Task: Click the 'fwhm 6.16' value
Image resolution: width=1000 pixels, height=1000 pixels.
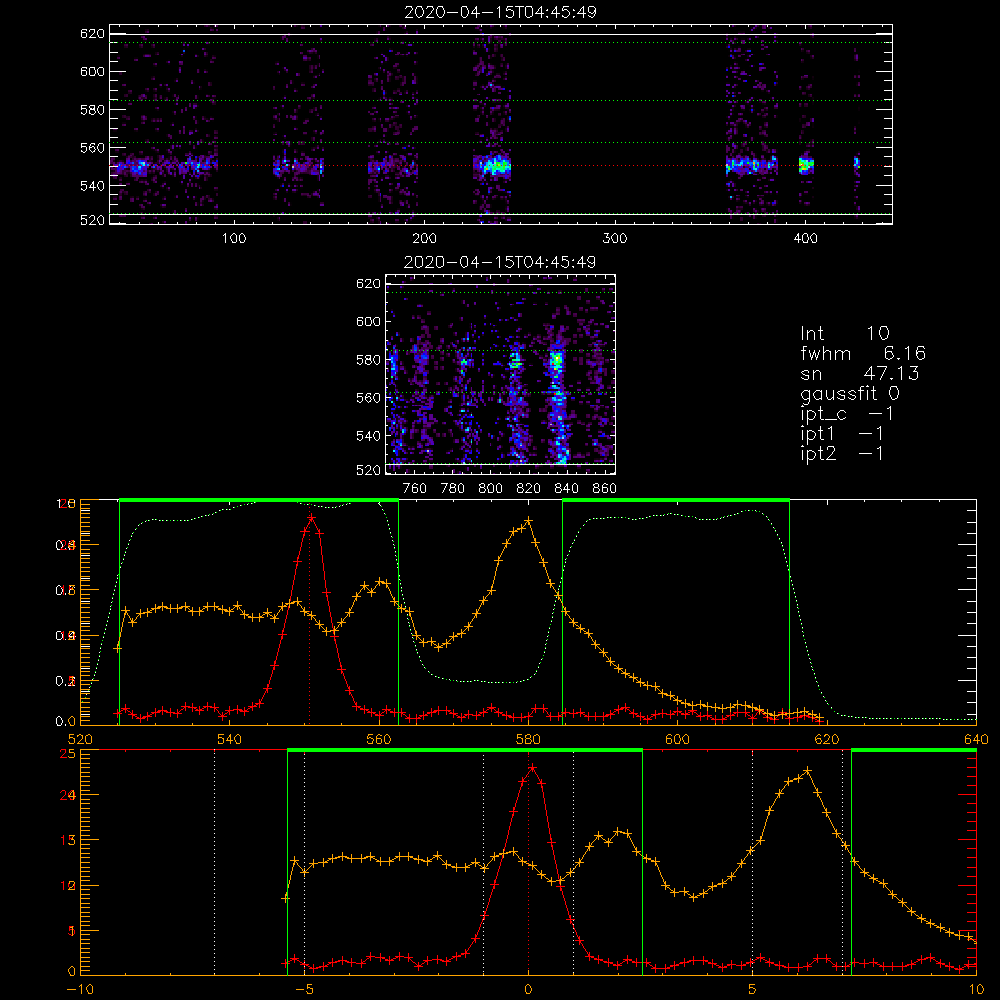Action: (x=863, y=353)
